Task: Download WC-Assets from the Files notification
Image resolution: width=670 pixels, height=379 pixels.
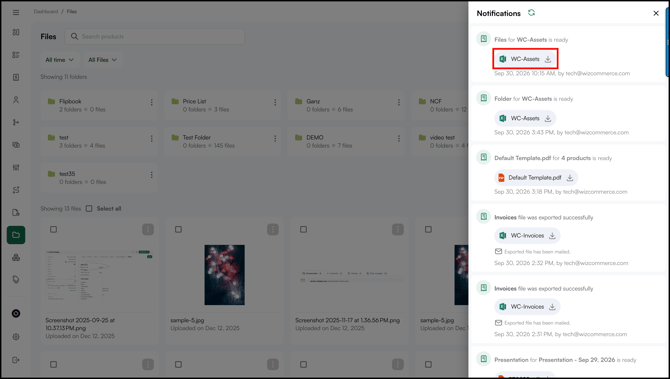Action: click(548, 59)
